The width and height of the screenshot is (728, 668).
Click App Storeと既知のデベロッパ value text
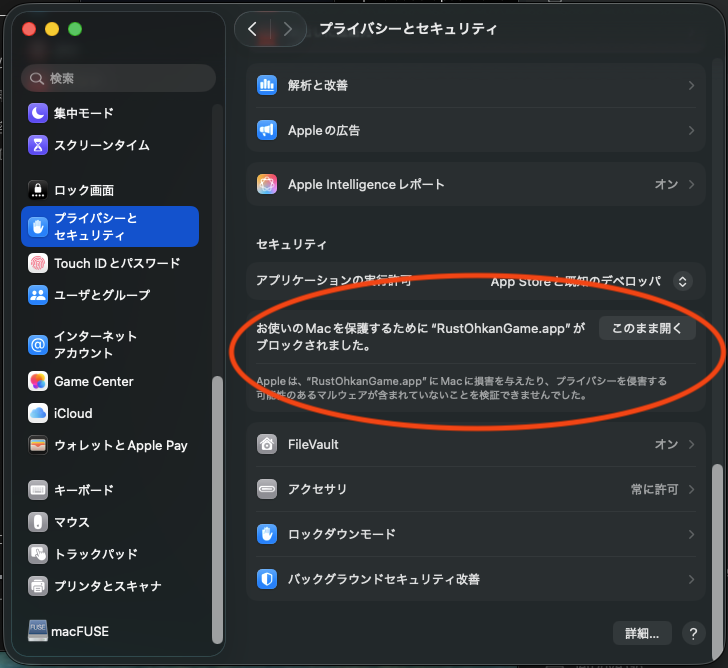(x=576, y=281)
